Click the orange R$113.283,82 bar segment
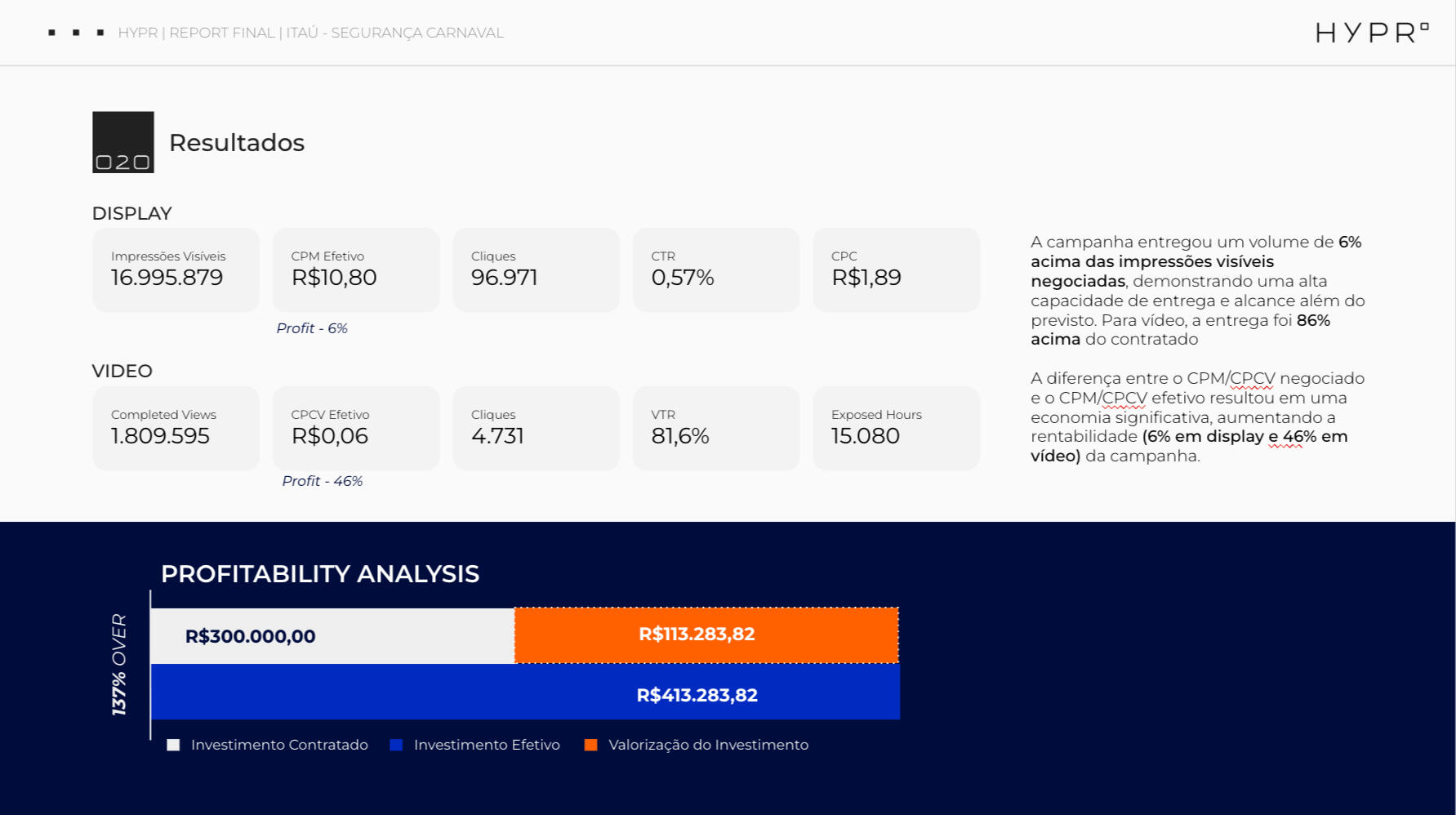Viewport: 1456px width, 815px height. click(706, 635)
